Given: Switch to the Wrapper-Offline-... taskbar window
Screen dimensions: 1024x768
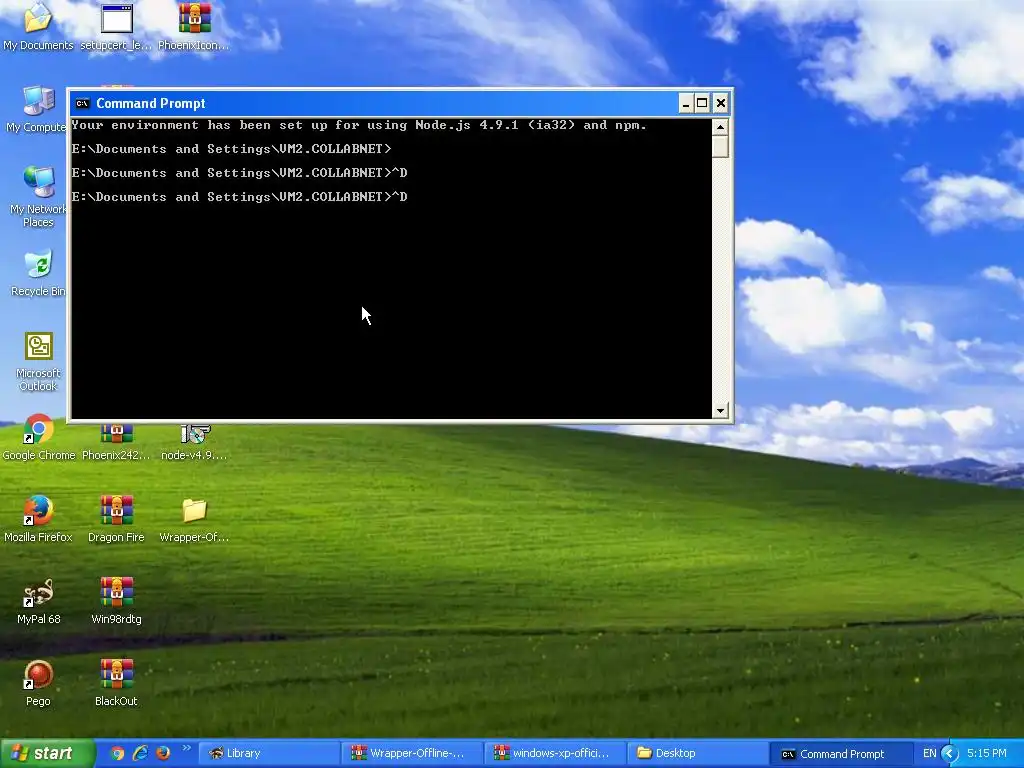Looking at the screenshot, I should pyautogui.click(x=411, y=754).
